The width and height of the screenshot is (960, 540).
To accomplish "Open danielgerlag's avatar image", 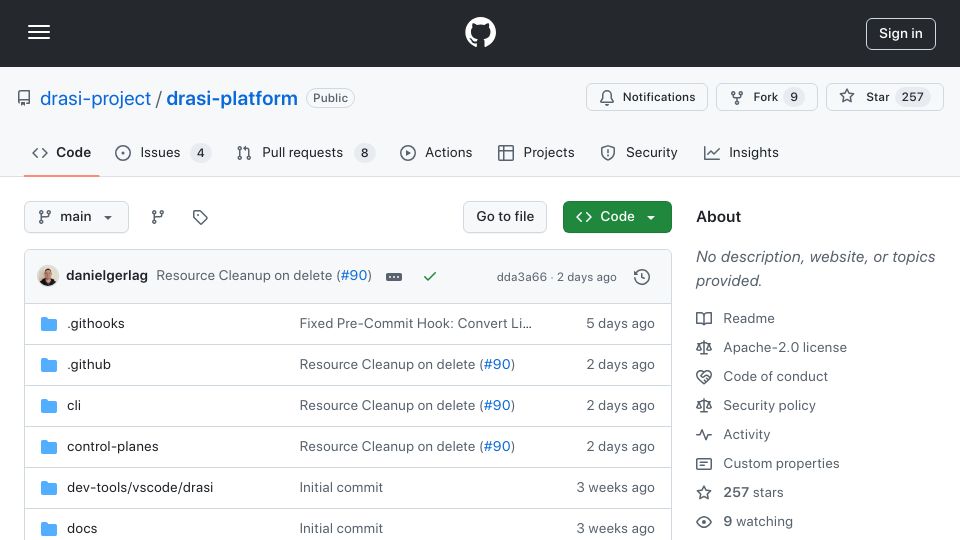I will 48,276.
